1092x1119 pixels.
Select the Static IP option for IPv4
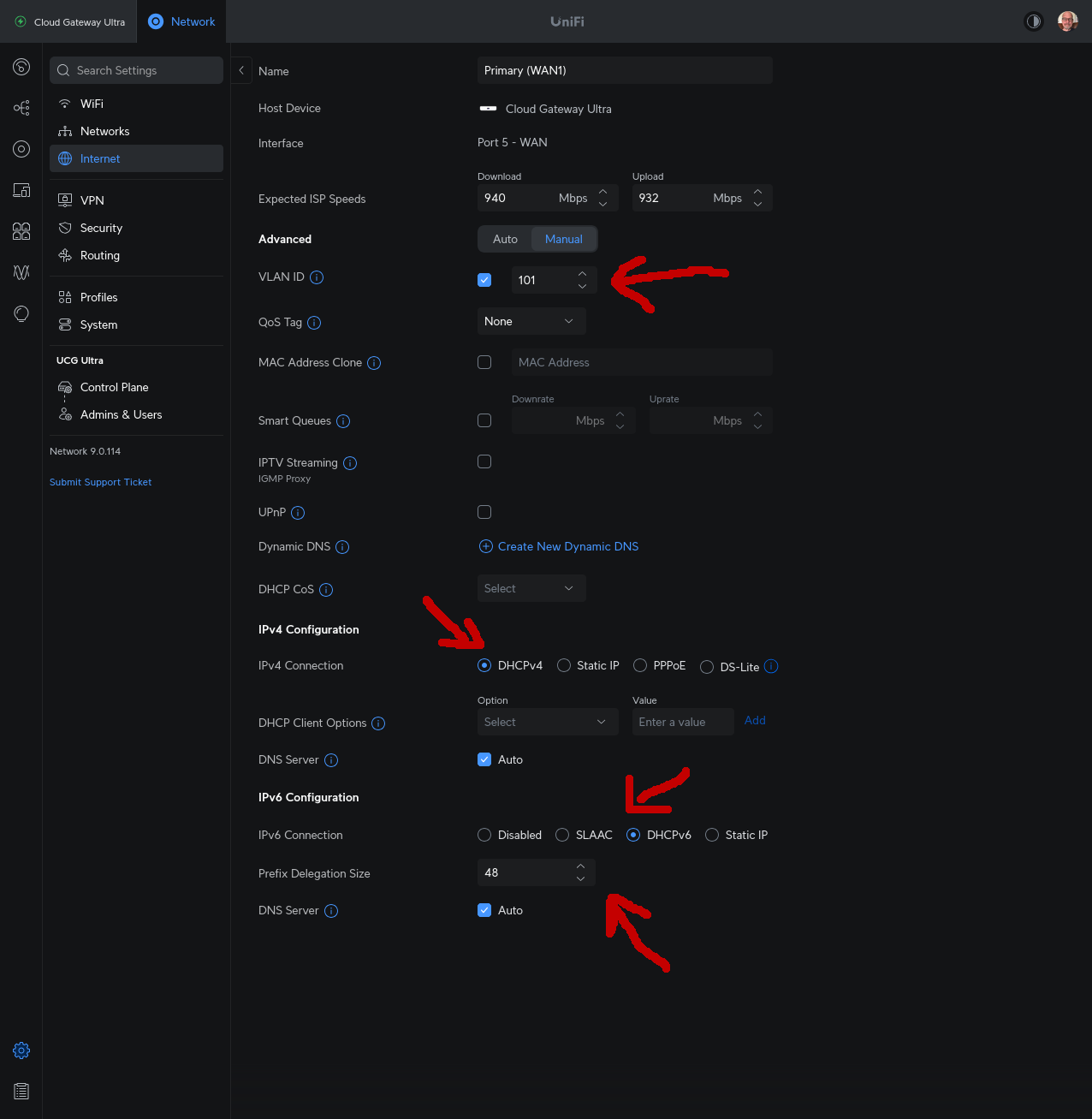pyautogui.click(x=564, y=665)
